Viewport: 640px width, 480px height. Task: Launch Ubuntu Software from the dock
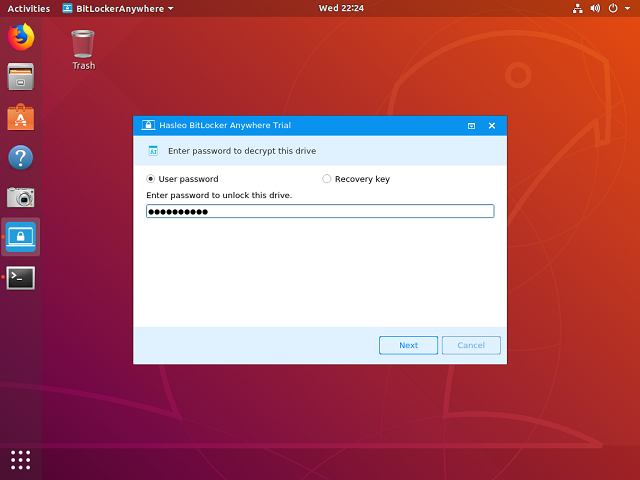pos(20,117)
